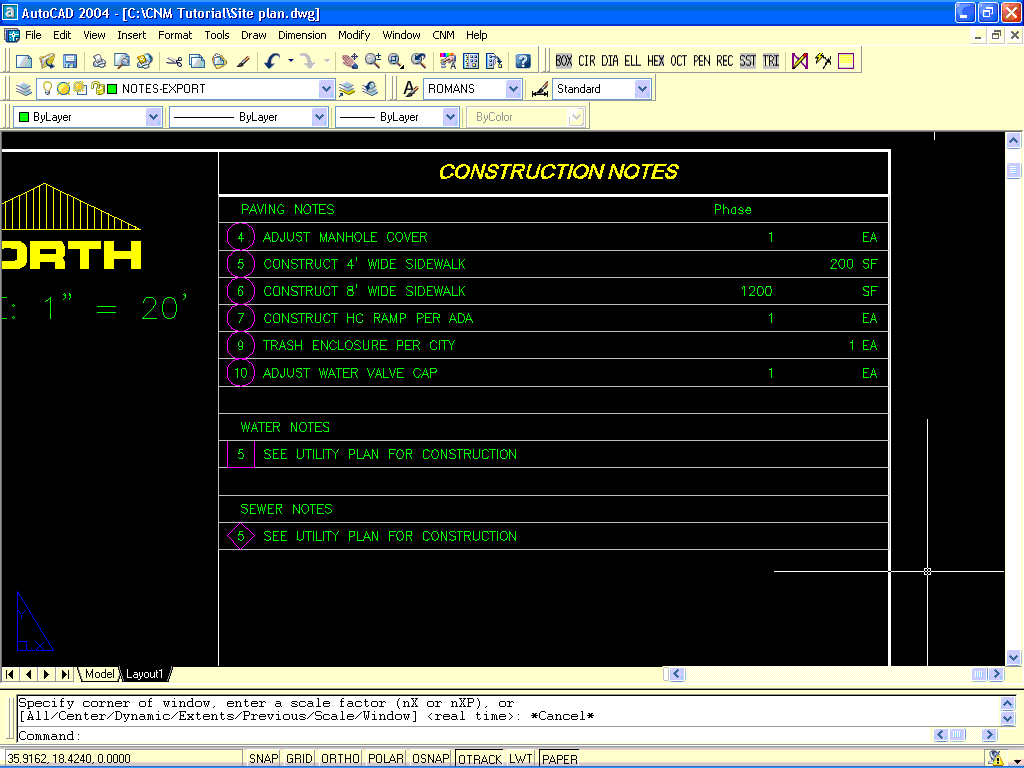Viewport: 1024px width, 768px height.
Task: Open the CNM menu
Action: tap(443, 35)
